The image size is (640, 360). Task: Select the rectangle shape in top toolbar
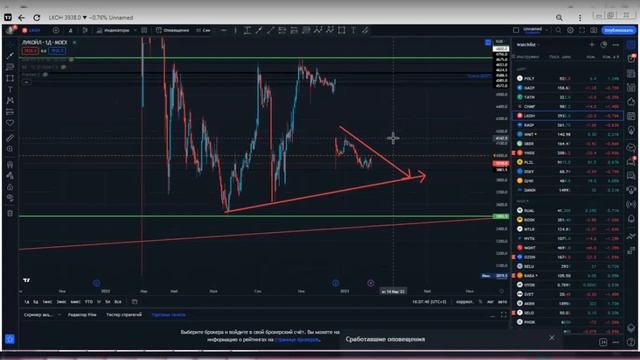click(x=342, y=30)
